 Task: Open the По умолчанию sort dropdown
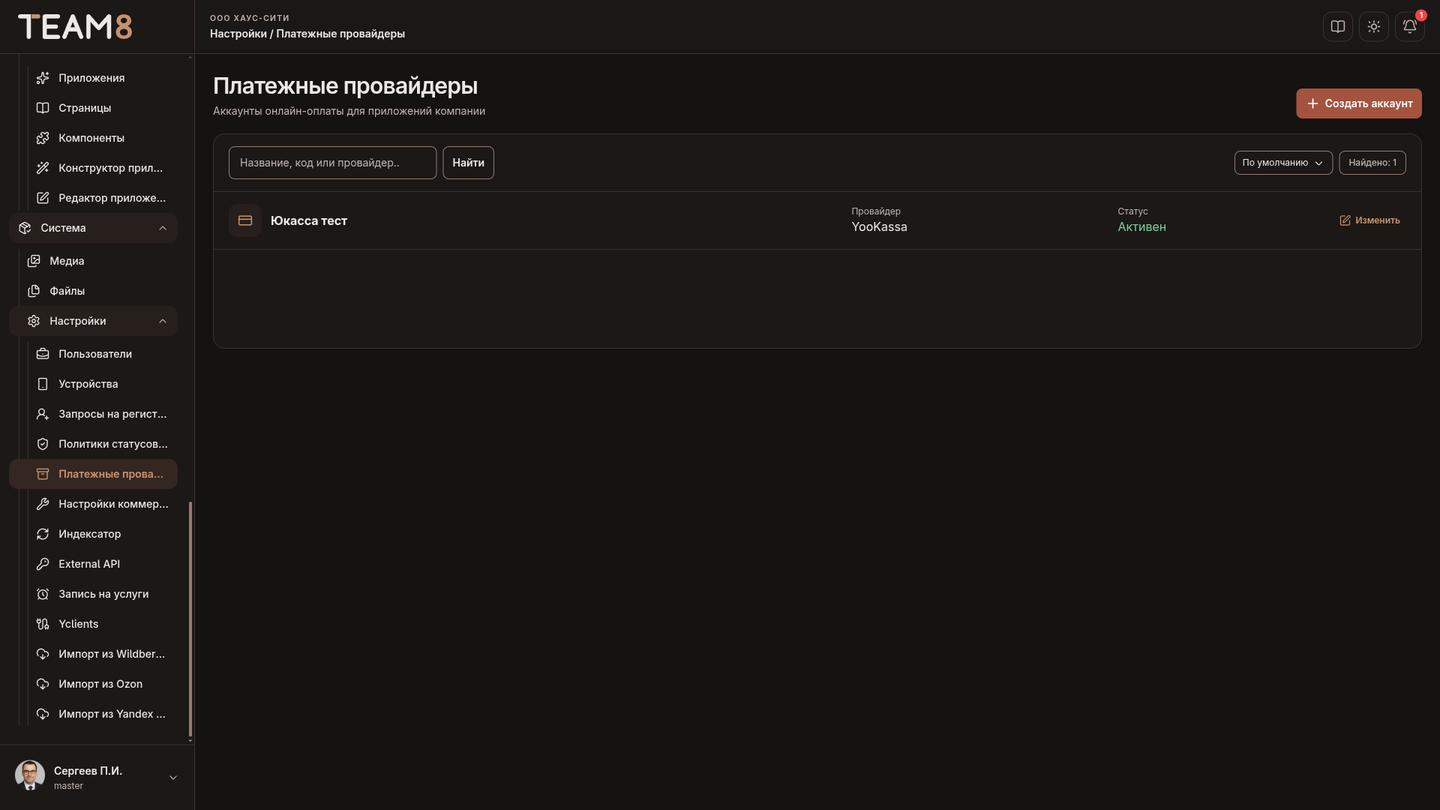pos(1283,162)
